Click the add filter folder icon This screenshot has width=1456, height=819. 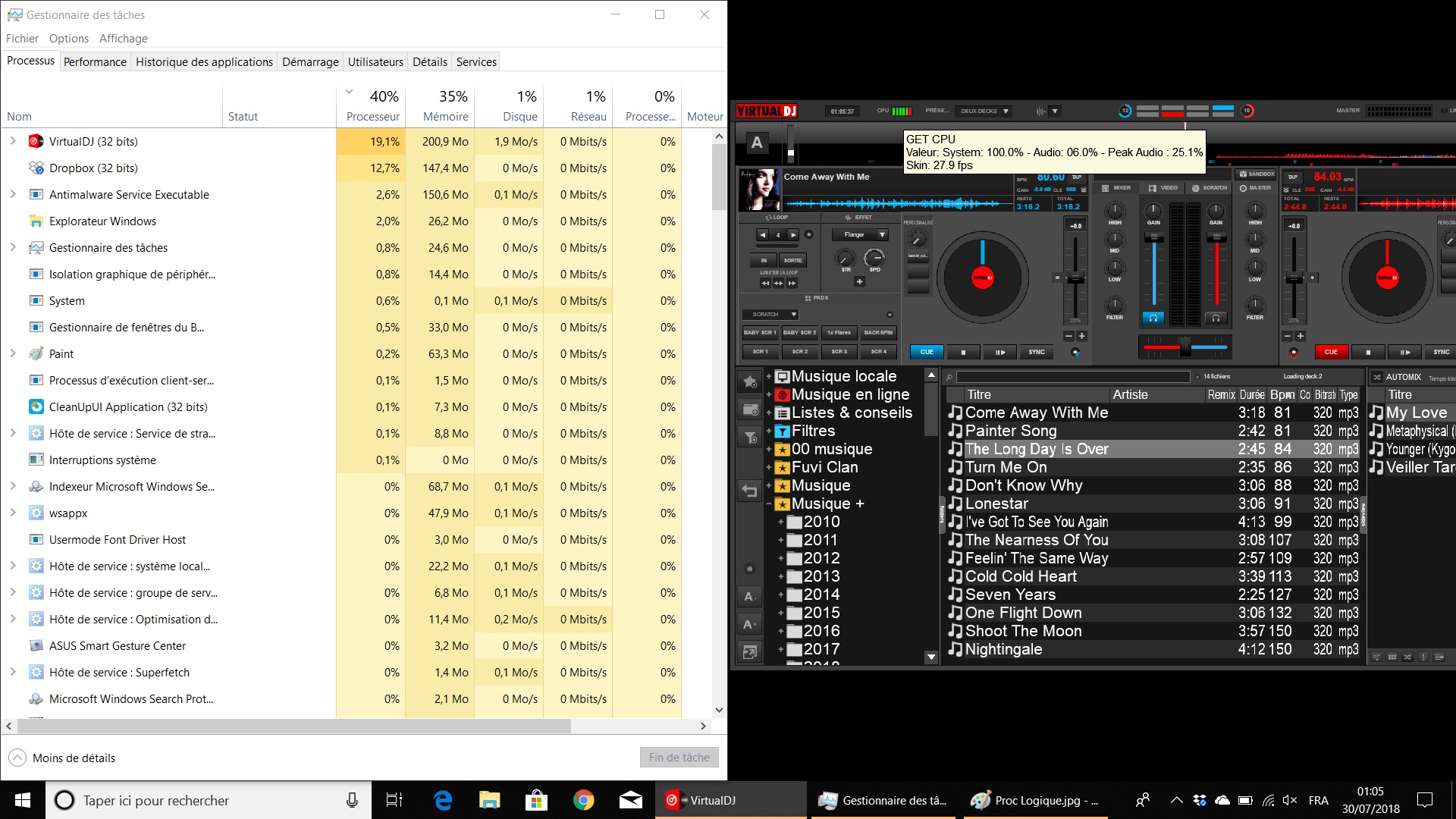click(x=750, y=438)
